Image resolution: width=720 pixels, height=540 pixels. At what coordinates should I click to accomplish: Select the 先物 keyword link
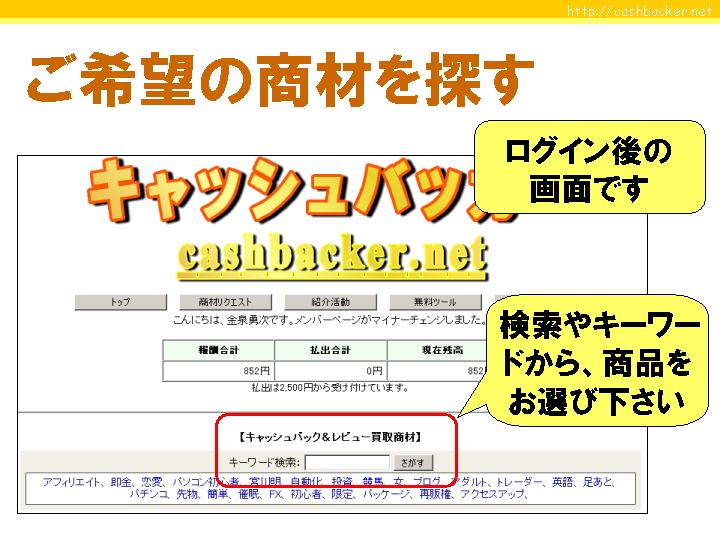click(x=187, y=494)
